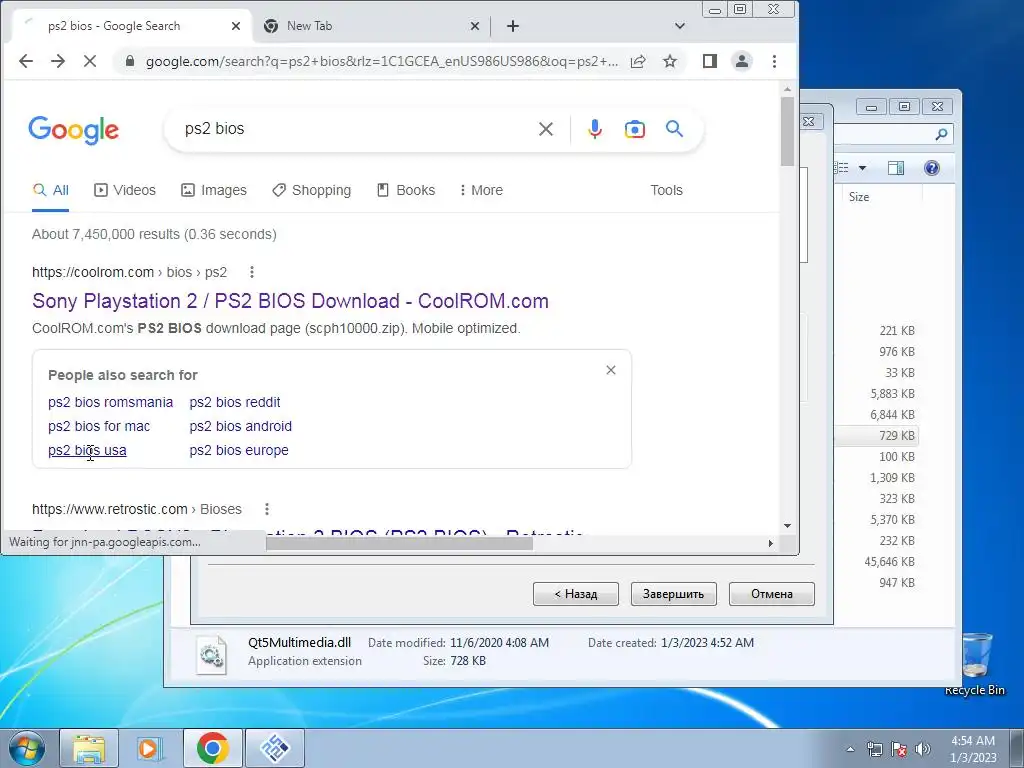Click the vertical scrollbar thumb in Chrome
Viewport: 1024px width, 768px height.
click(787, 130)
